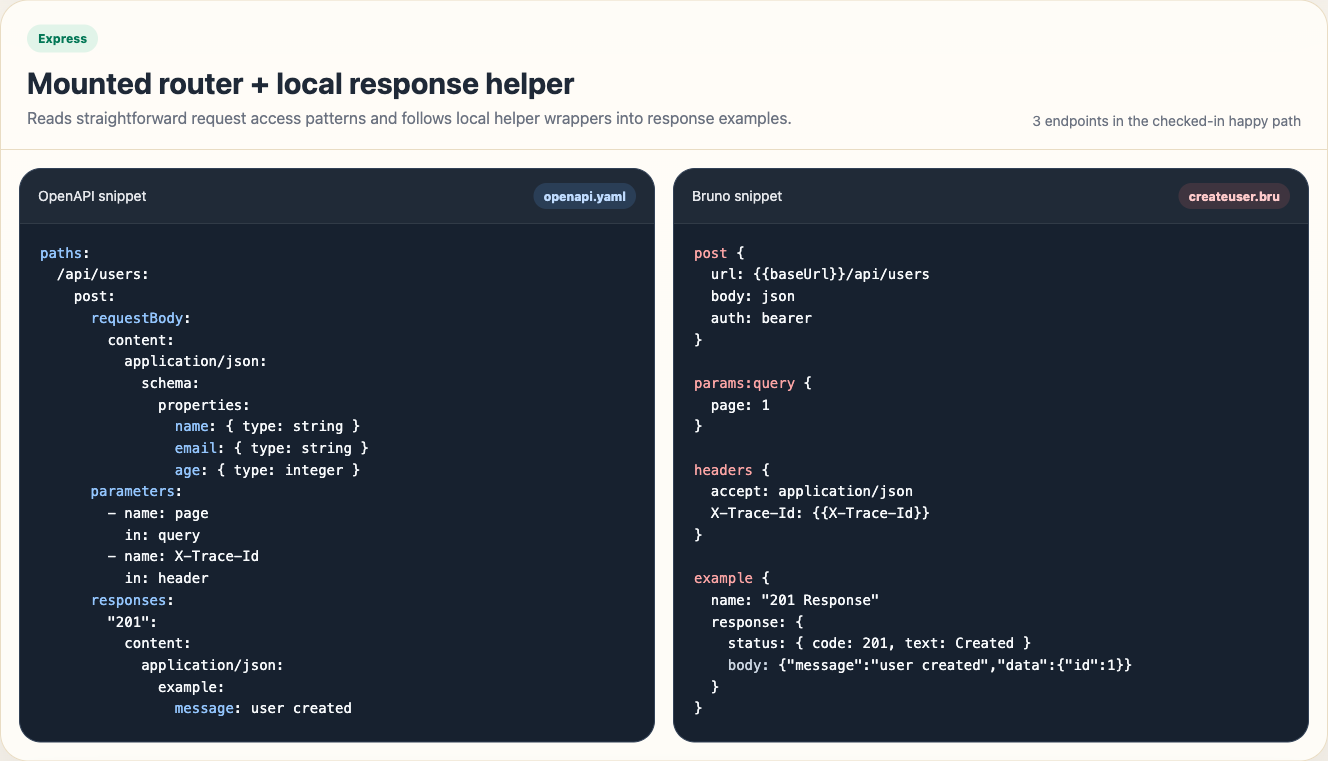Click the 'params:query {' block header
Viewport: 1328px width, 763px height.
(753, 383)
